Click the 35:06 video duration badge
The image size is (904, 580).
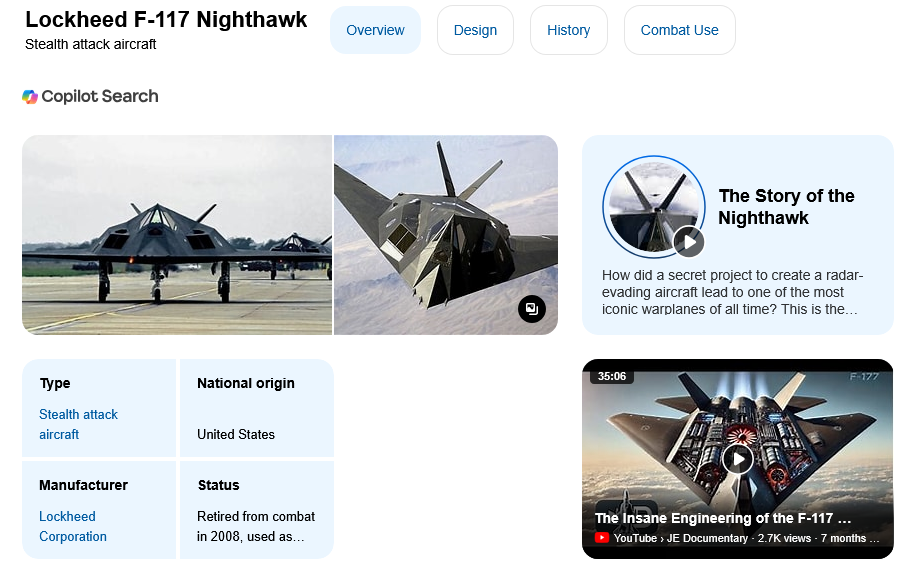coord(612,376)
